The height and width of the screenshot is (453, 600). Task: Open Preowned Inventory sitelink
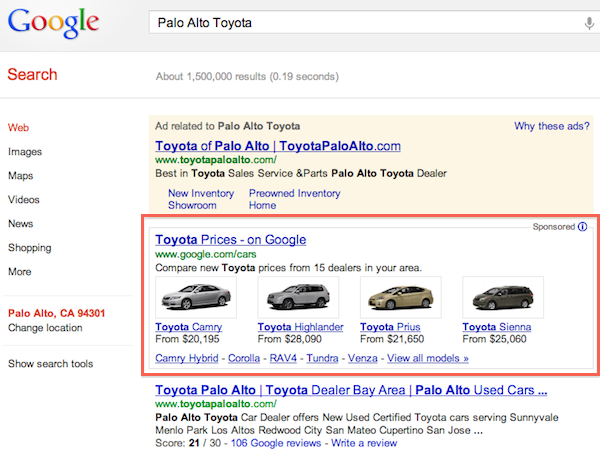294,193
